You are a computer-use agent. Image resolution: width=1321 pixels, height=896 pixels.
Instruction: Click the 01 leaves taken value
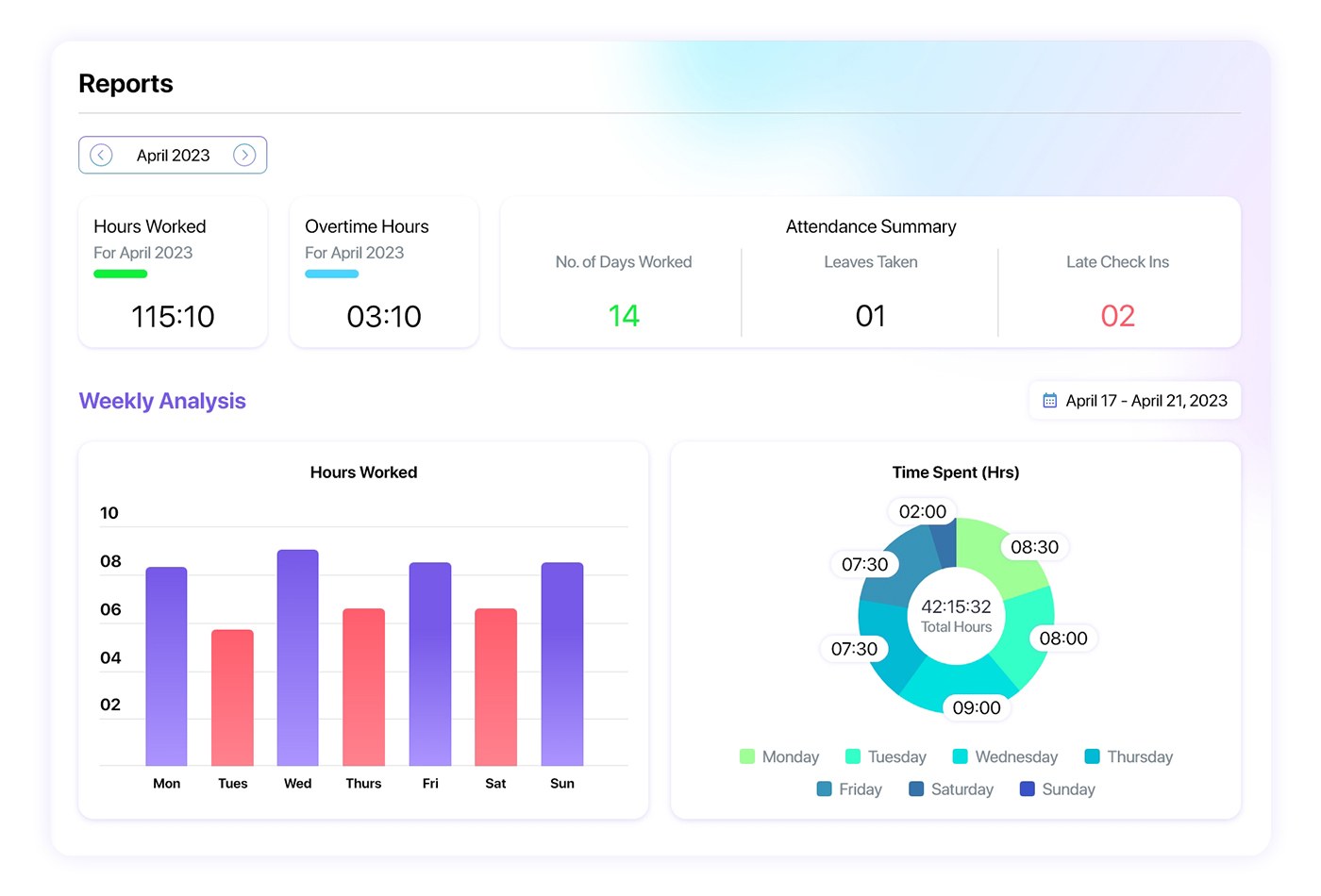871,316
